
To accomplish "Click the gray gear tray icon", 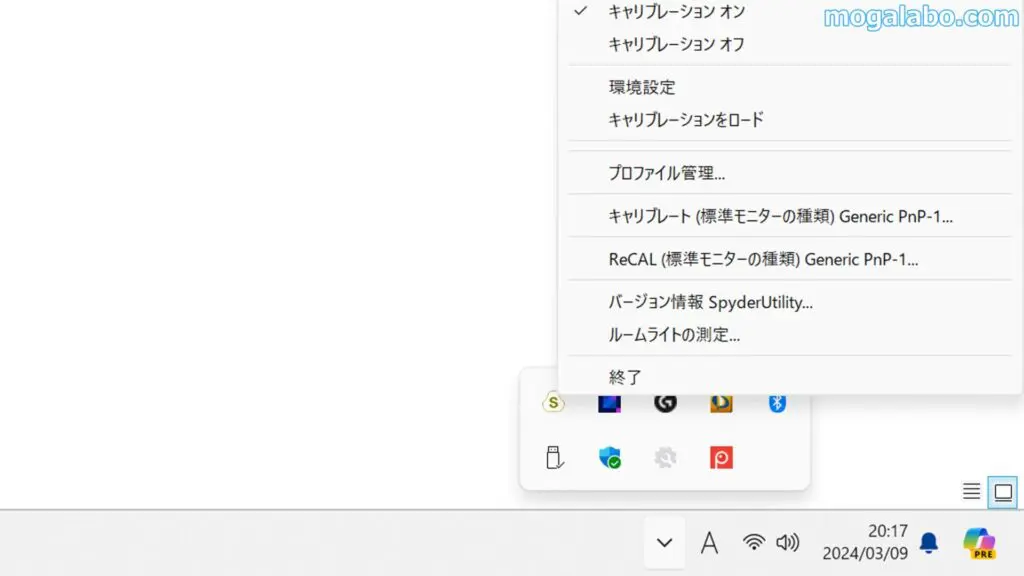I will pos(665,458).
